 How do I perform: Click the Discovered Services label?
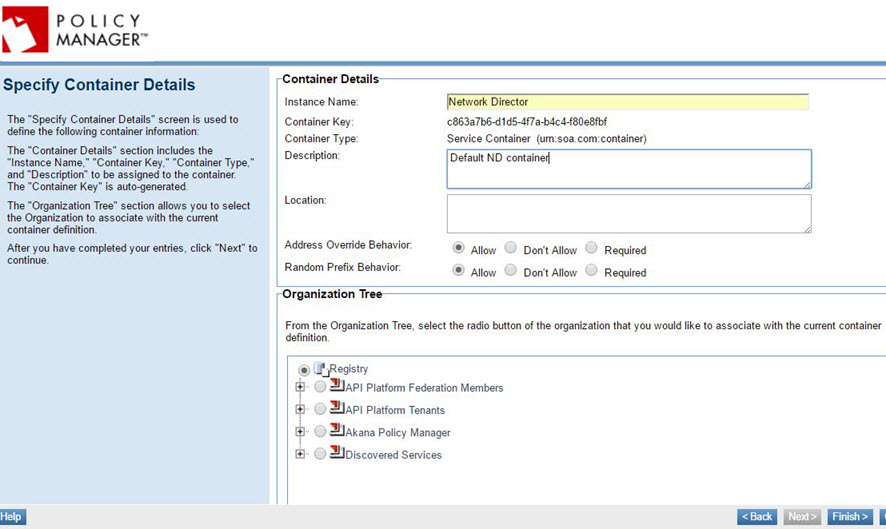tap(393, 455)
